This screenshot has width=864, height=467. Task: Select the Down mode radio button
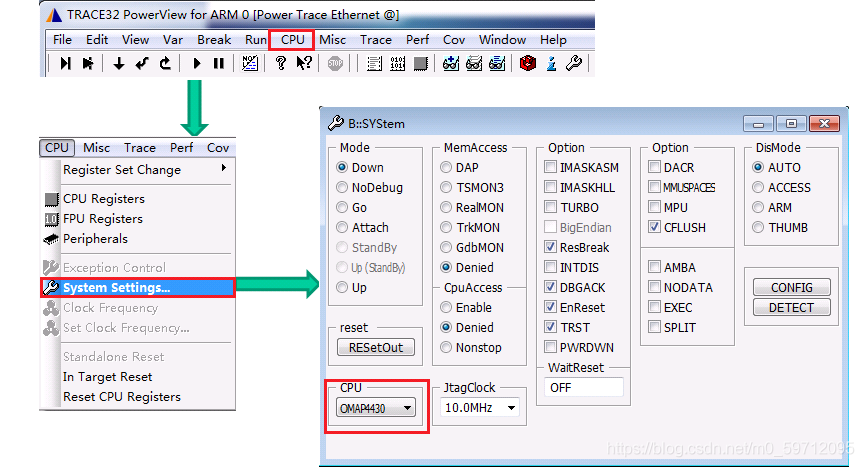click(x=342, y=167)
